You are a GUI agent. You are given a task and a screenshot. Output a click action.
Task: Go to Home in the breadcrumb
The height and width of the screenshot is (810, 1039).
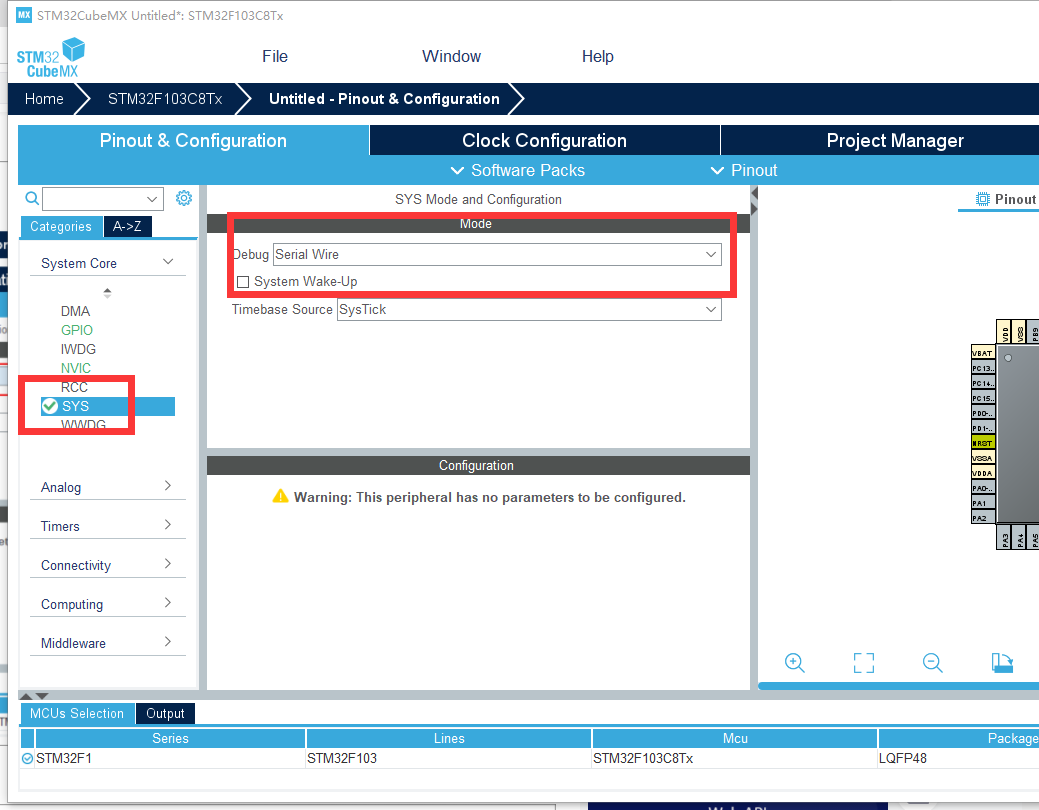[x=44, y=99]
